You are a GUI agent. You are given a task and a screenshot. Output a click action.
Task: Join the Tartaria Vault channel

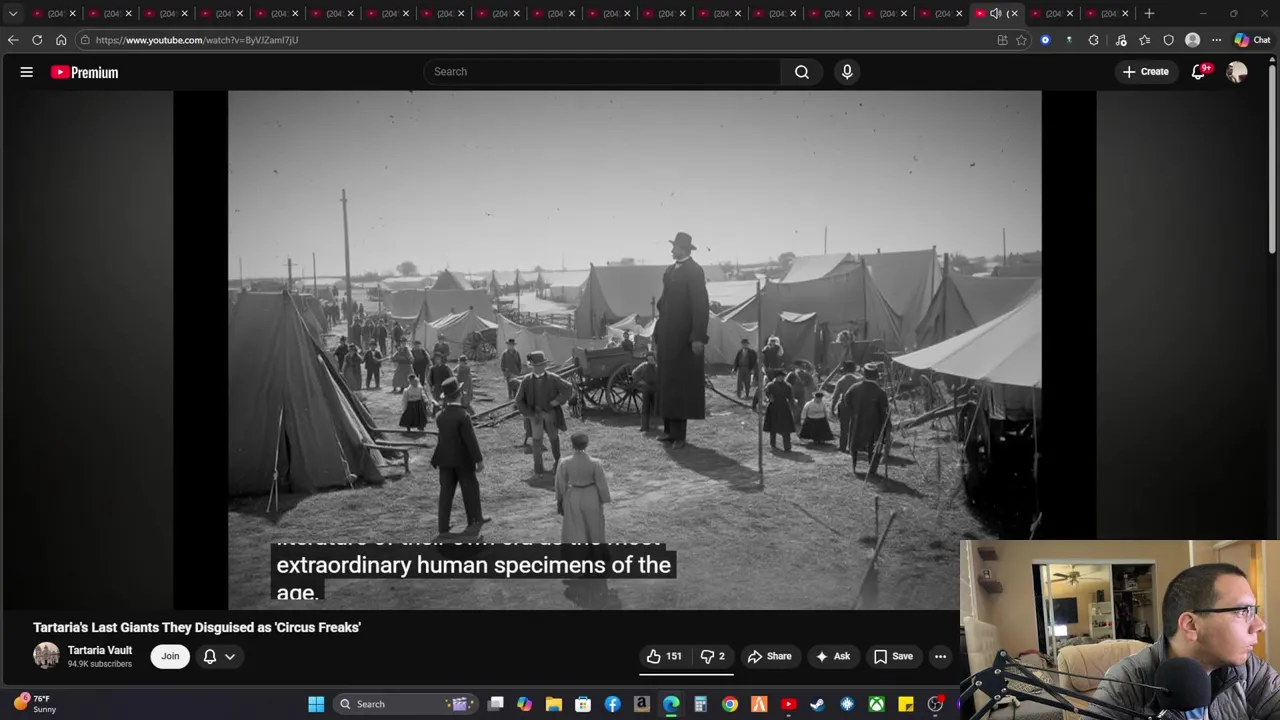pyautogui.click(x=170, y=656)
